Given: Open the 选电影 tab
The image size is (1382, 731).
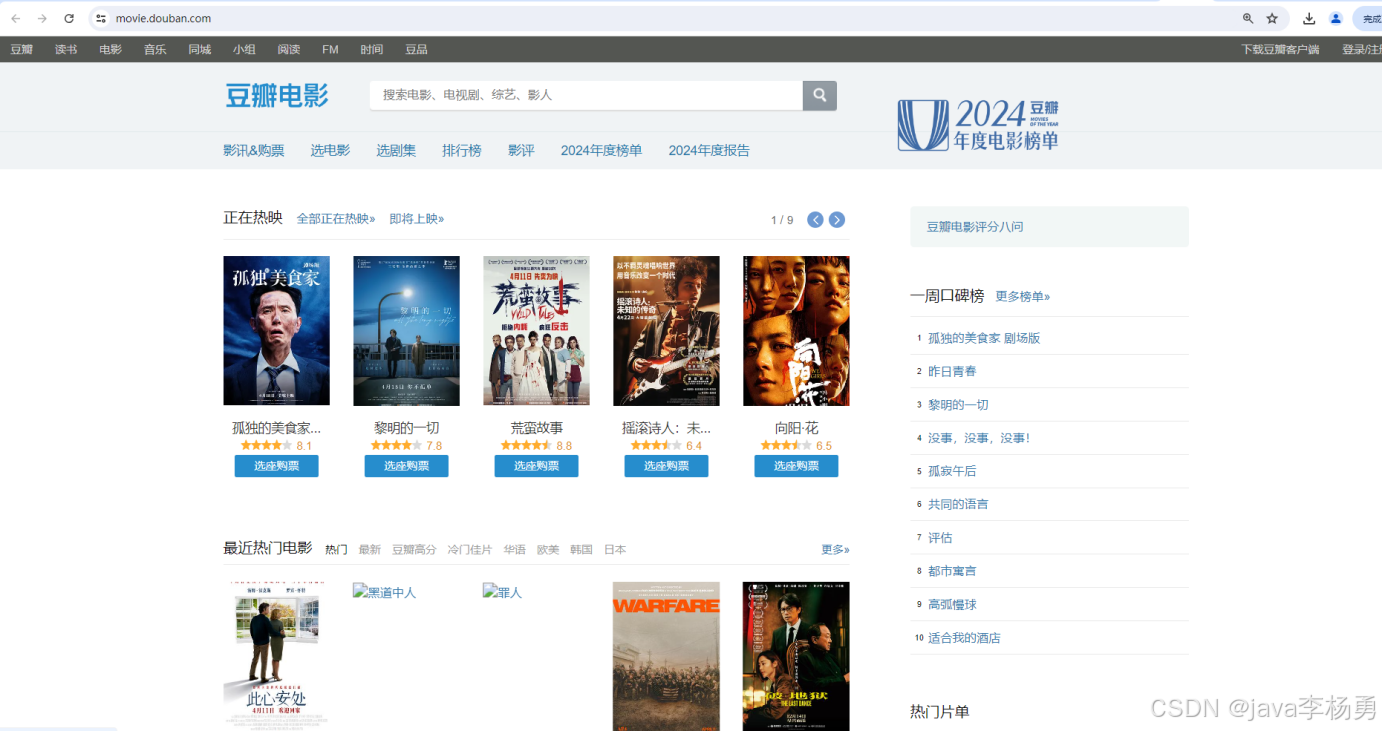Looking at the screenshot, I should tap(330, 150).
